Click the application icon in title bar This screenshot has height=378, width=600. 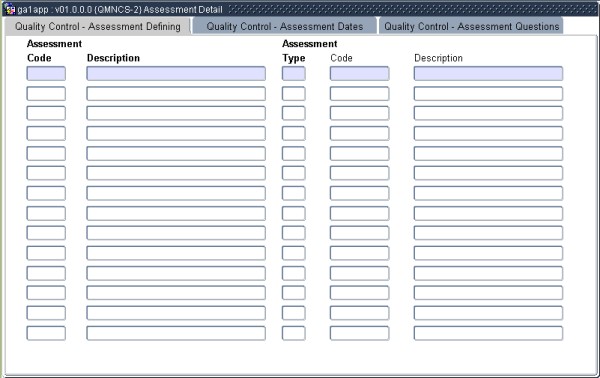pos(10,9)
